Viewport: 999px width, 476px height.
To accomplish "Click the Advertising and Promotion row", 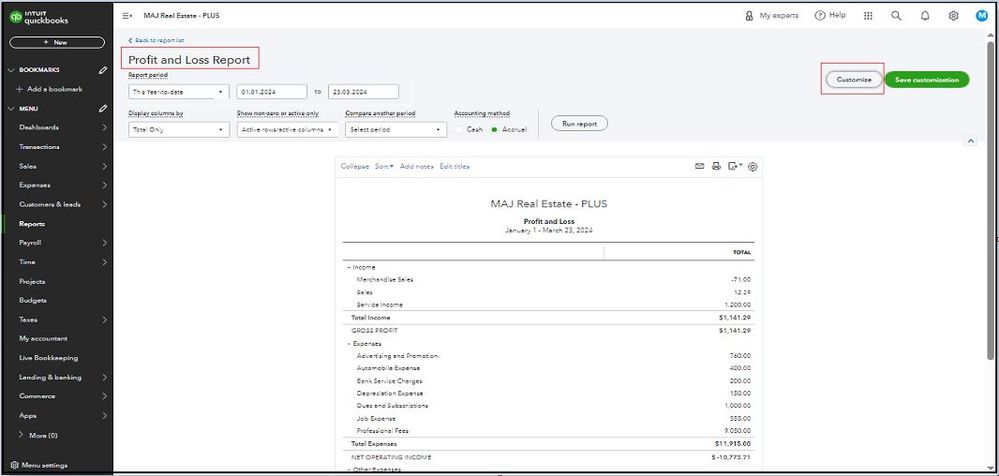I will pos(549,356).
